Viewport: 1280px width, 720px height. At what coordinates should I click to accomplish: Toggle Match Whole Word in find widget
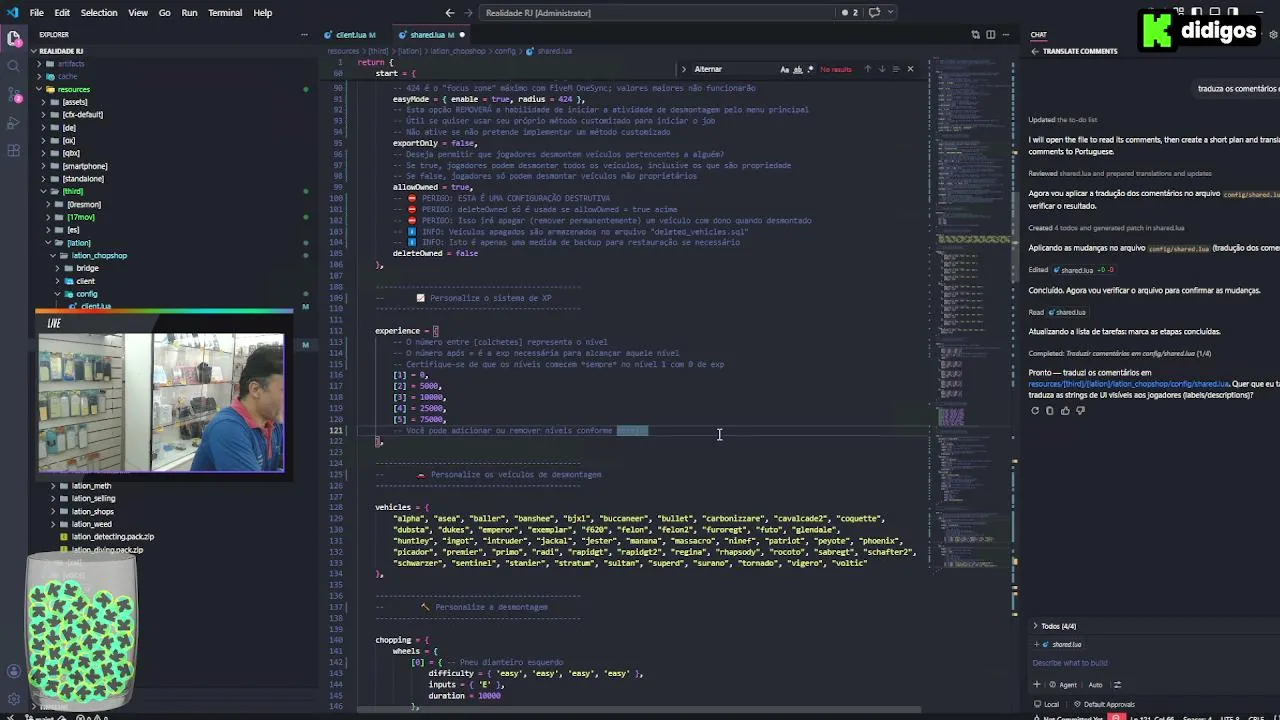(x=798, y=69)
